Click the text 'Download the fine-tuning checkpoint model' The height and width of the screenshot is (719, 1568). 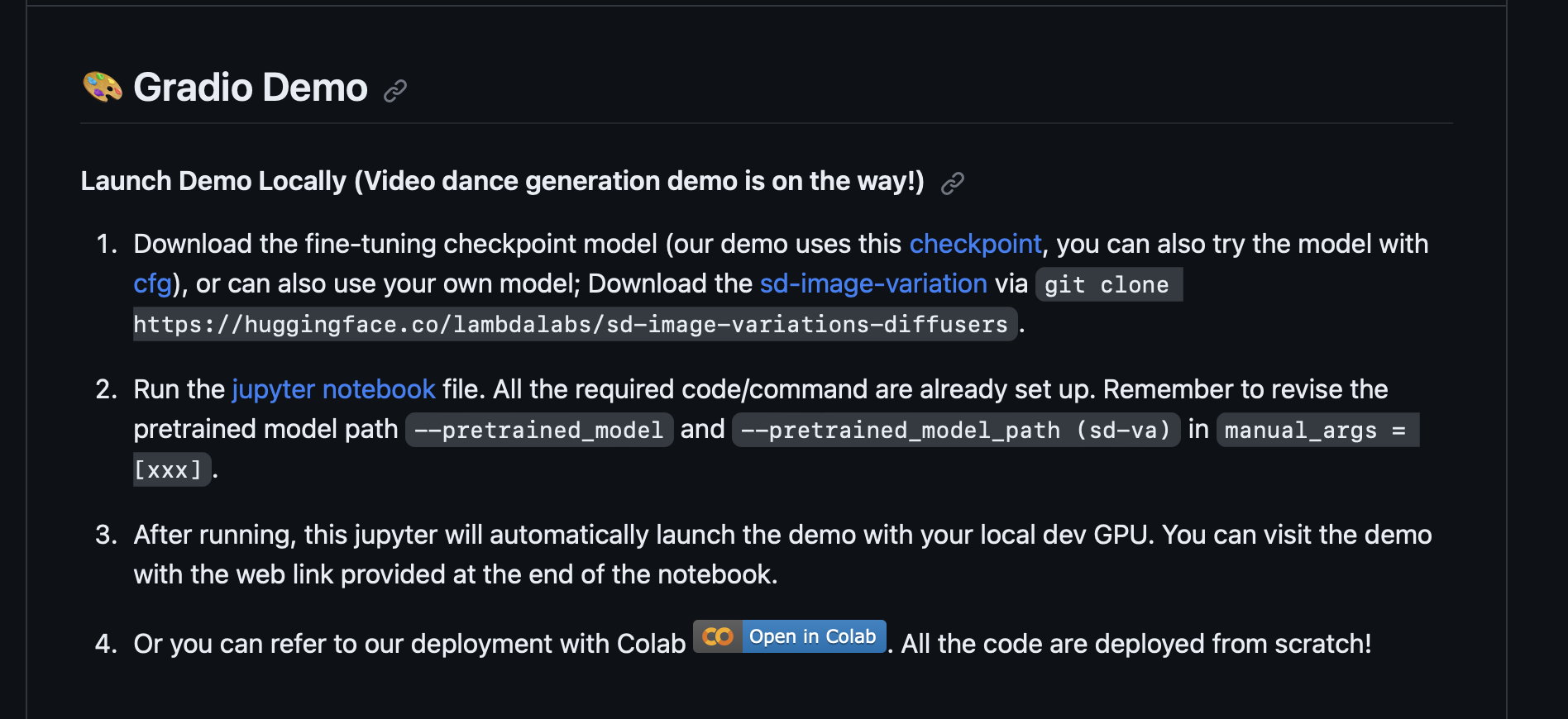tap(395, 244)
